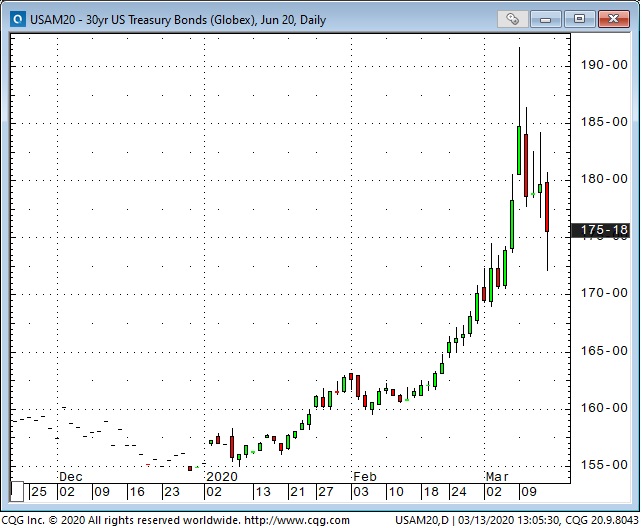Screen dimensions: 642x528
Task: Maximize the USAM20 chart window
Action: (x=579, y=19)
